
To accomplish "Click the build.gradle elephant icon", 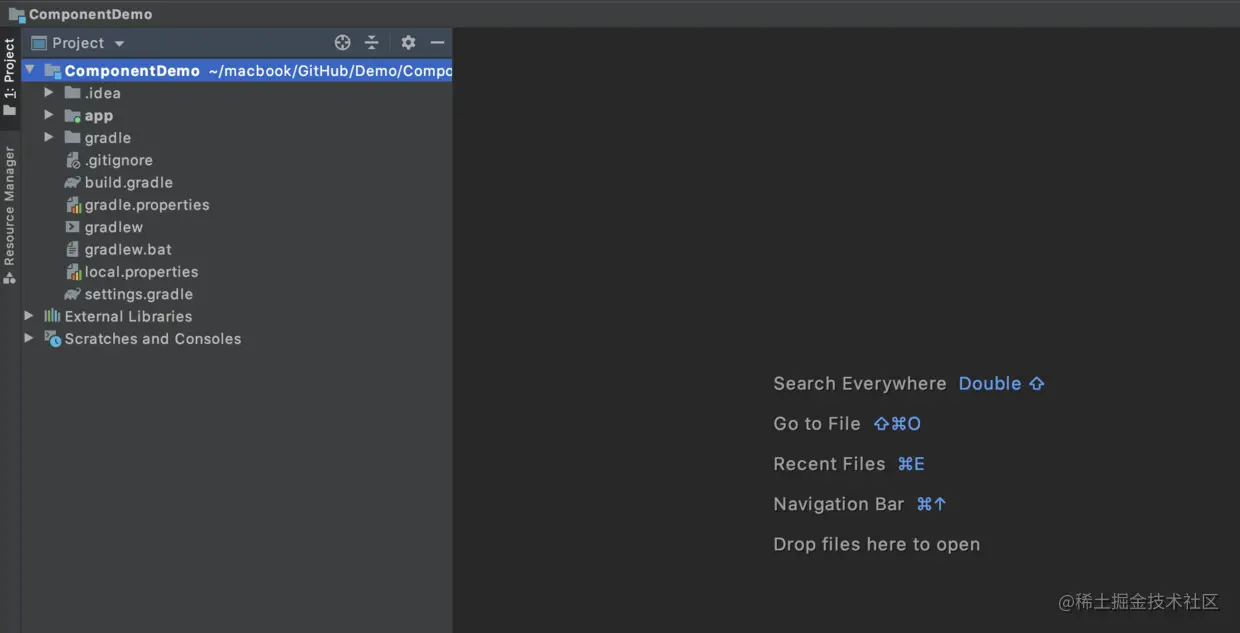I will coord(72,182).
